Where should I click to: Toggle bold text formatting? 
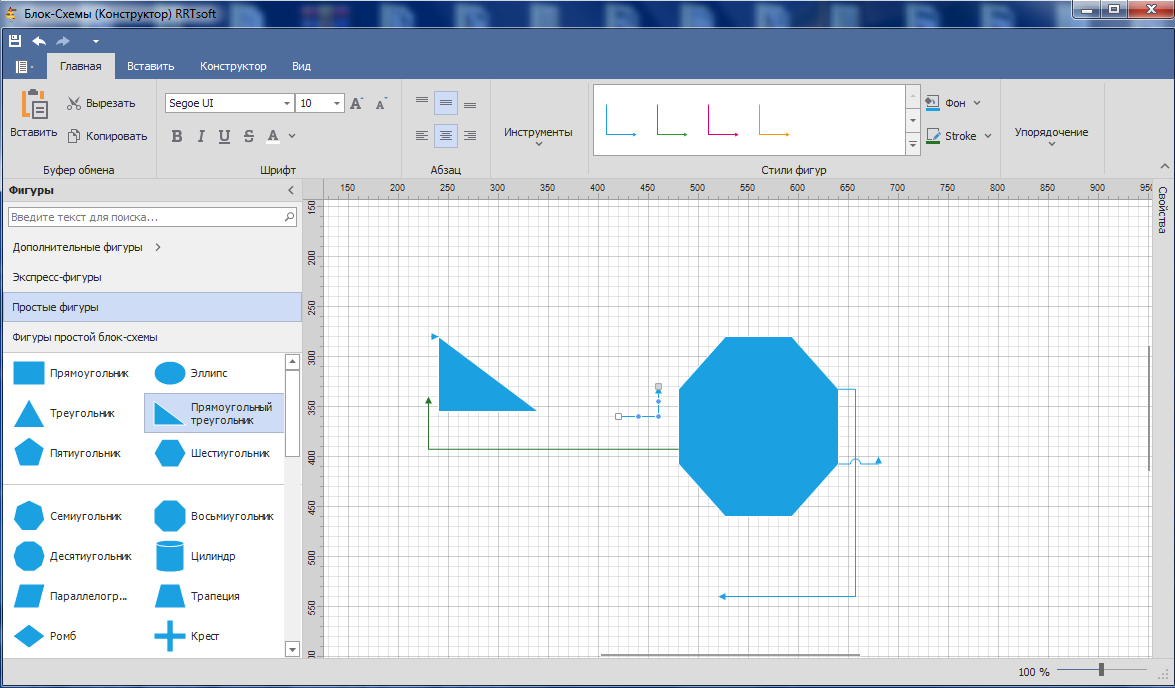tap(177, 136)
